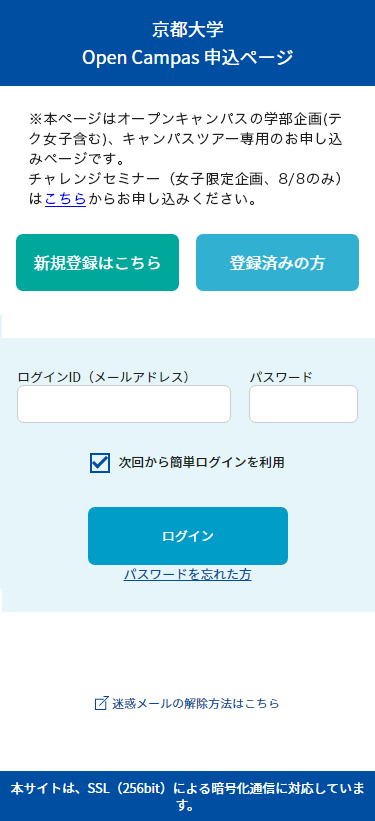The height and width of the screenshot is (821, 375).
Task: Click the チャレンジセミナー（女子限定企画） text line
Action: coord(186,180)
